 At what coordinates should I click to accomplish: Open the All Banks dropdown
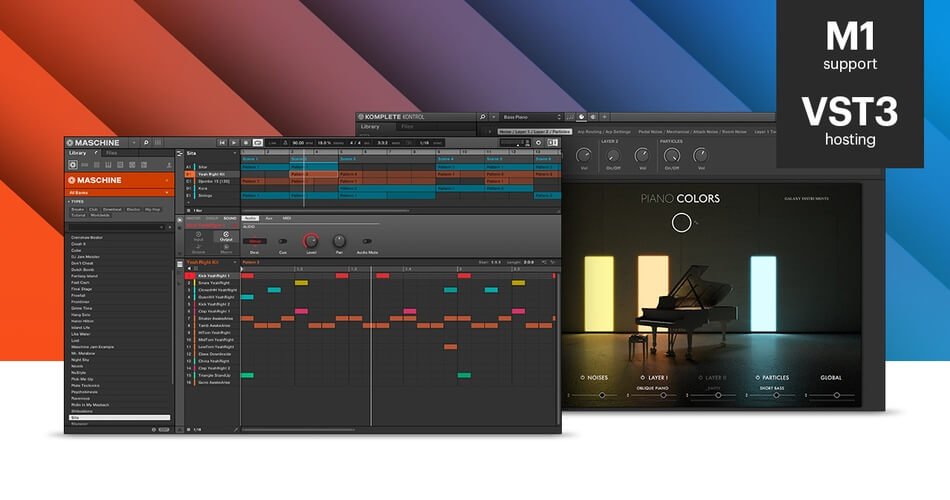tap(119, 193)
